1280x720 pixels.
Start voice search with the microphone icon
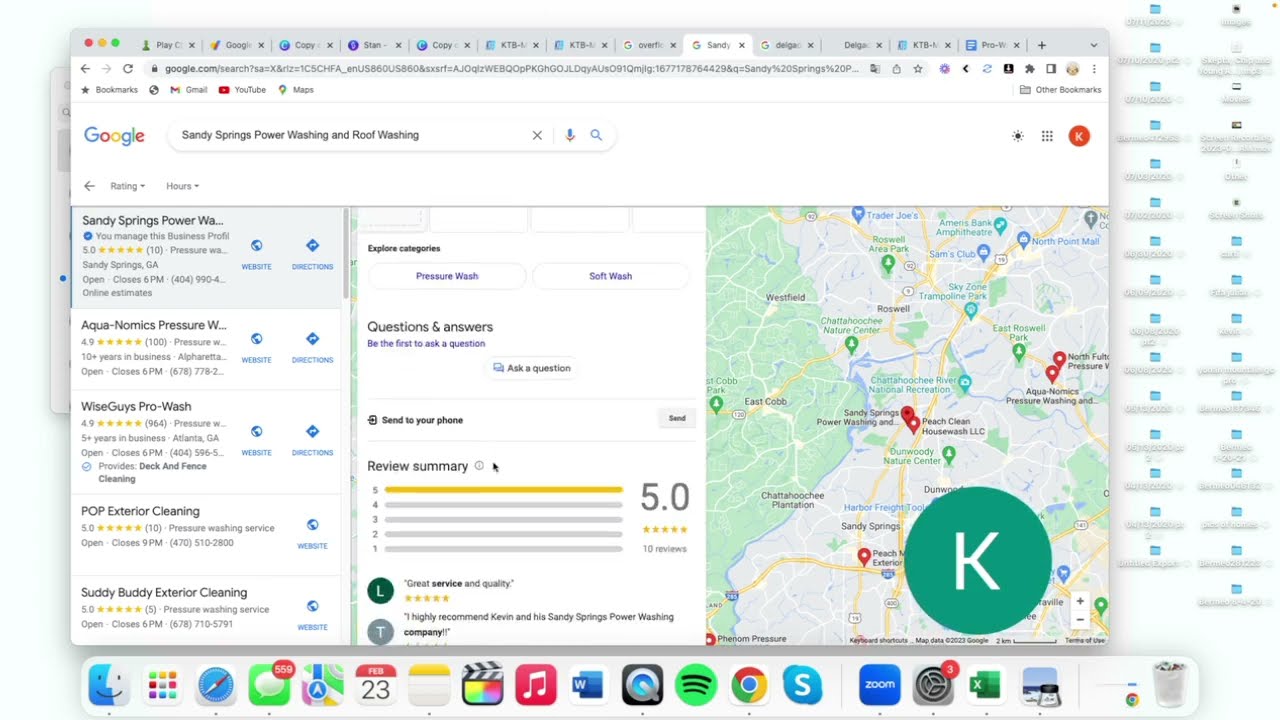[x=570, y=135]
